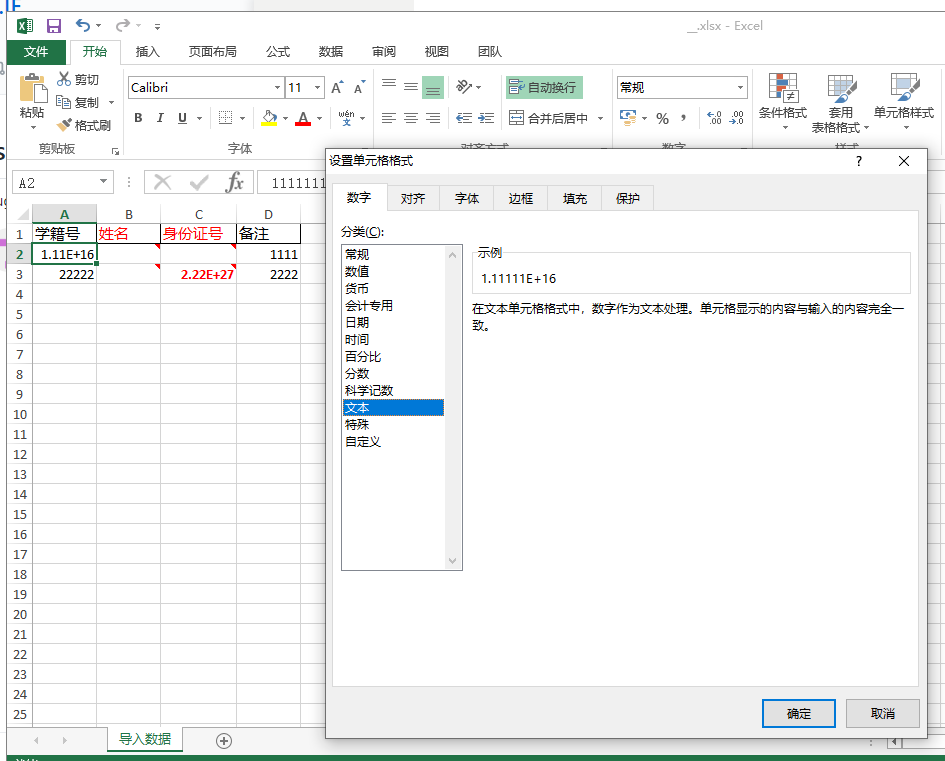Open the 导入数据 sheet tab

point(145,739)
